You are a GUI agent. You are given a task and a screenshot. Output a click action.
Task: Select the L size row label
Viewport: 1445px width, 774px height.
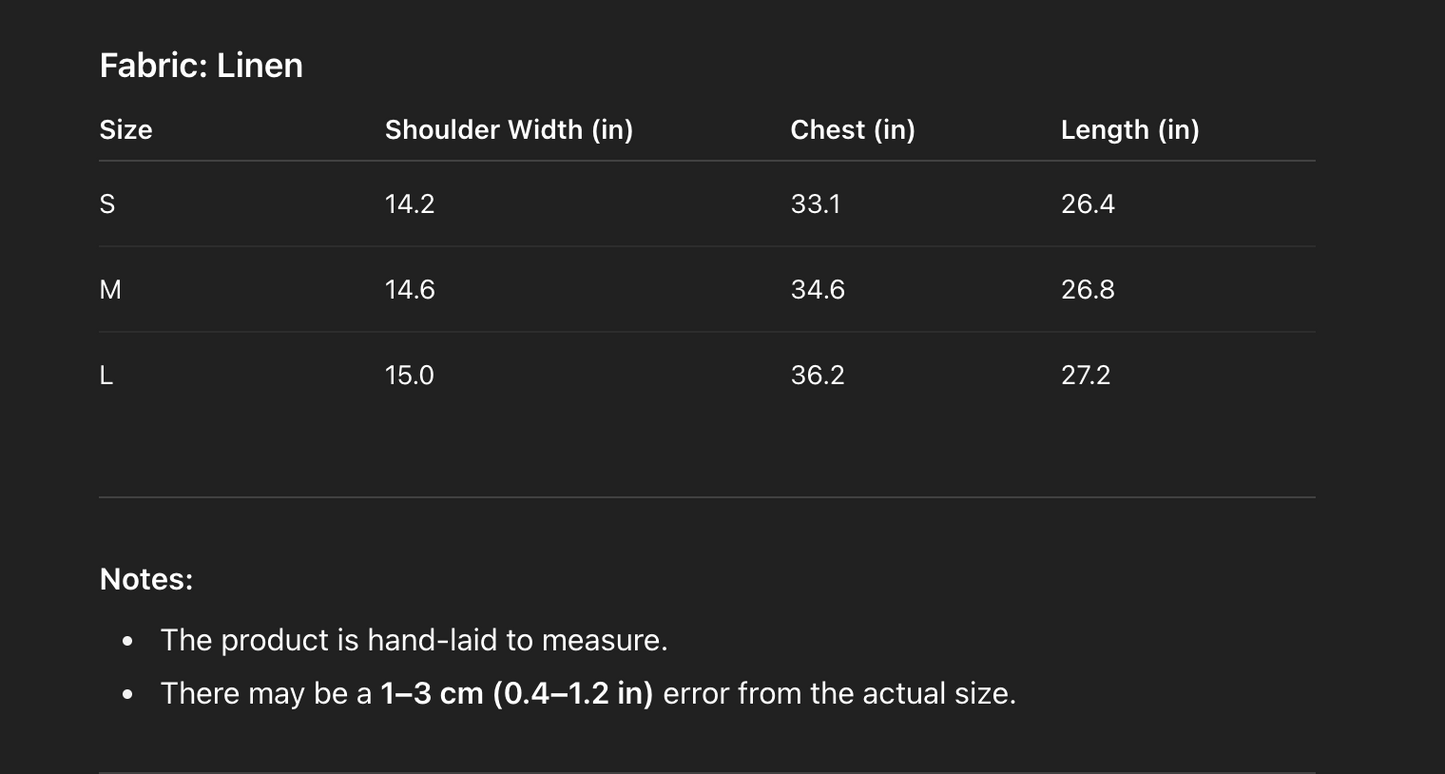tap(106, 376)
